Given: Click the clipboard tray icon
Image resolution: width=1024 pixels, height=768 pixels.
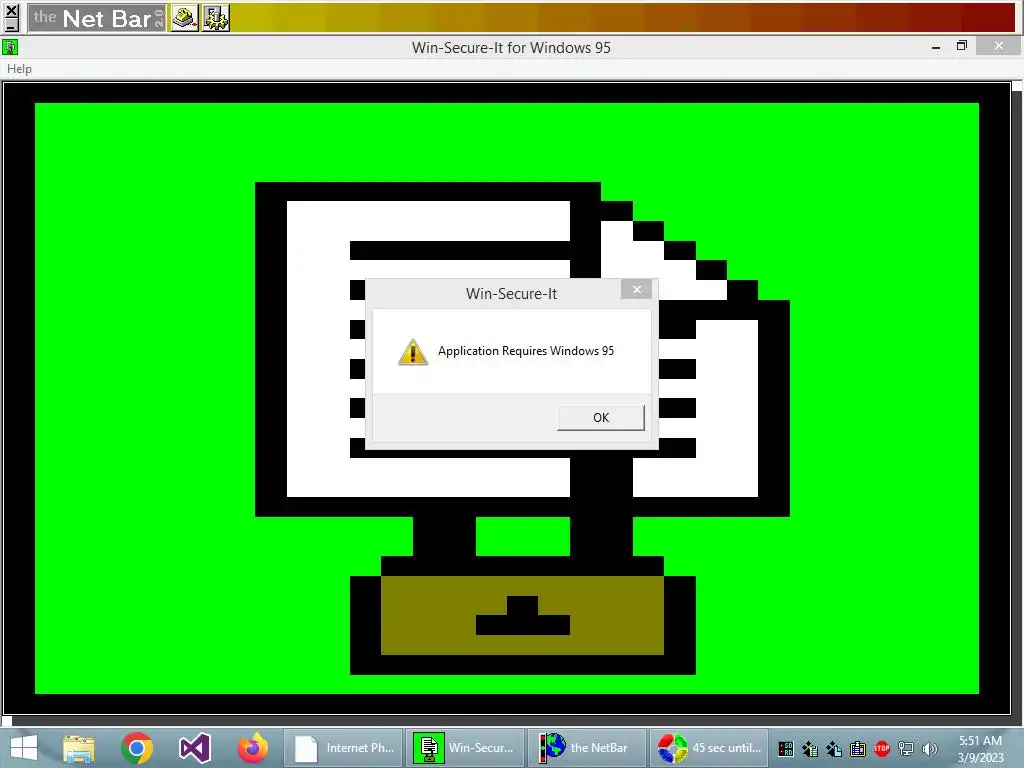Looking at the screenshot, I should pos(858,749).
